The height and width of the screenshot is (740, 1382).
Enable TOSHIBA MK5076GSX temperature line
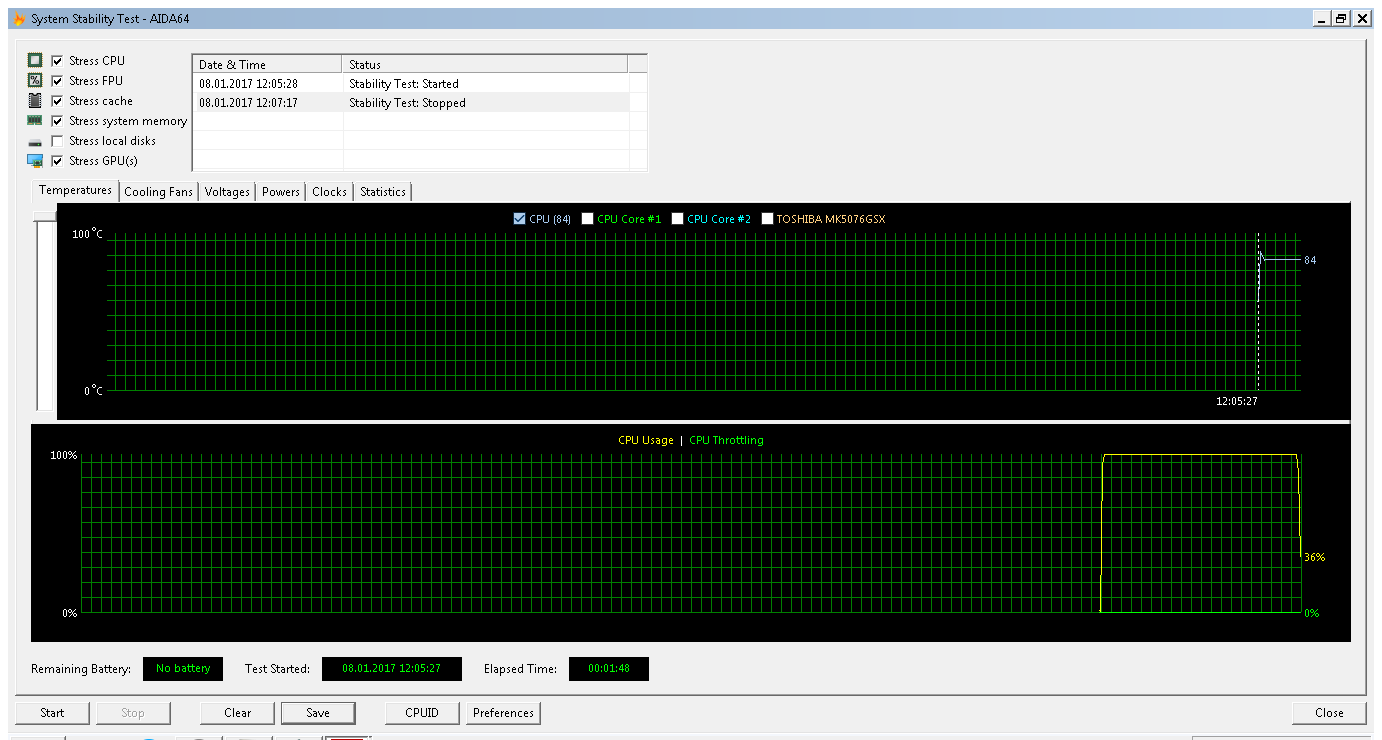pos(768,219)
